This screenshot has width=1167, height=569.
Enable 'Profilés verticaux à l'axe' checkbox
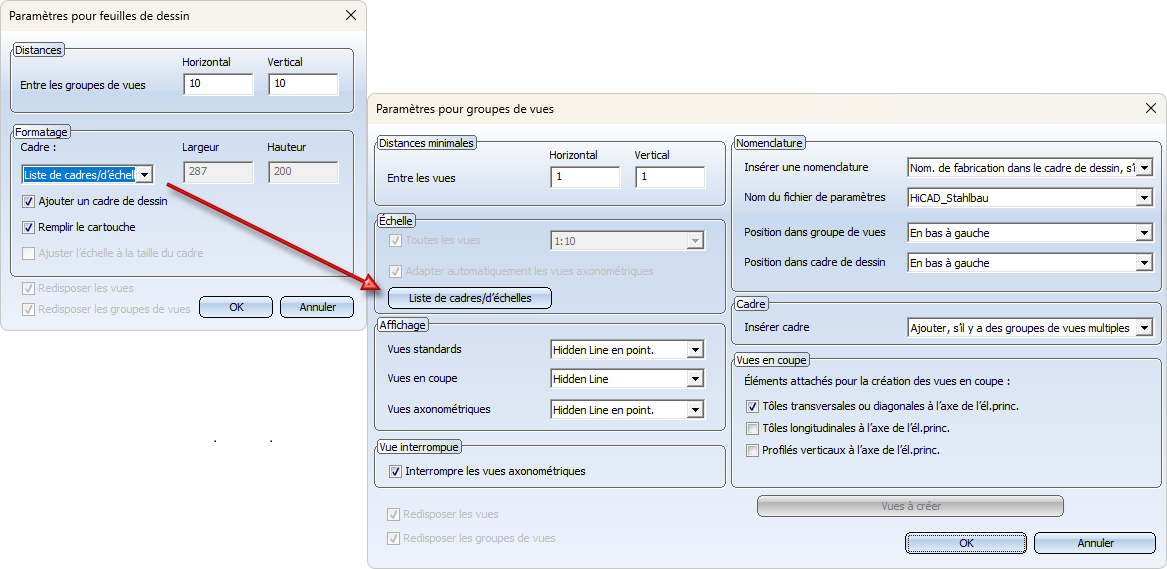click(x=752, y=450)
